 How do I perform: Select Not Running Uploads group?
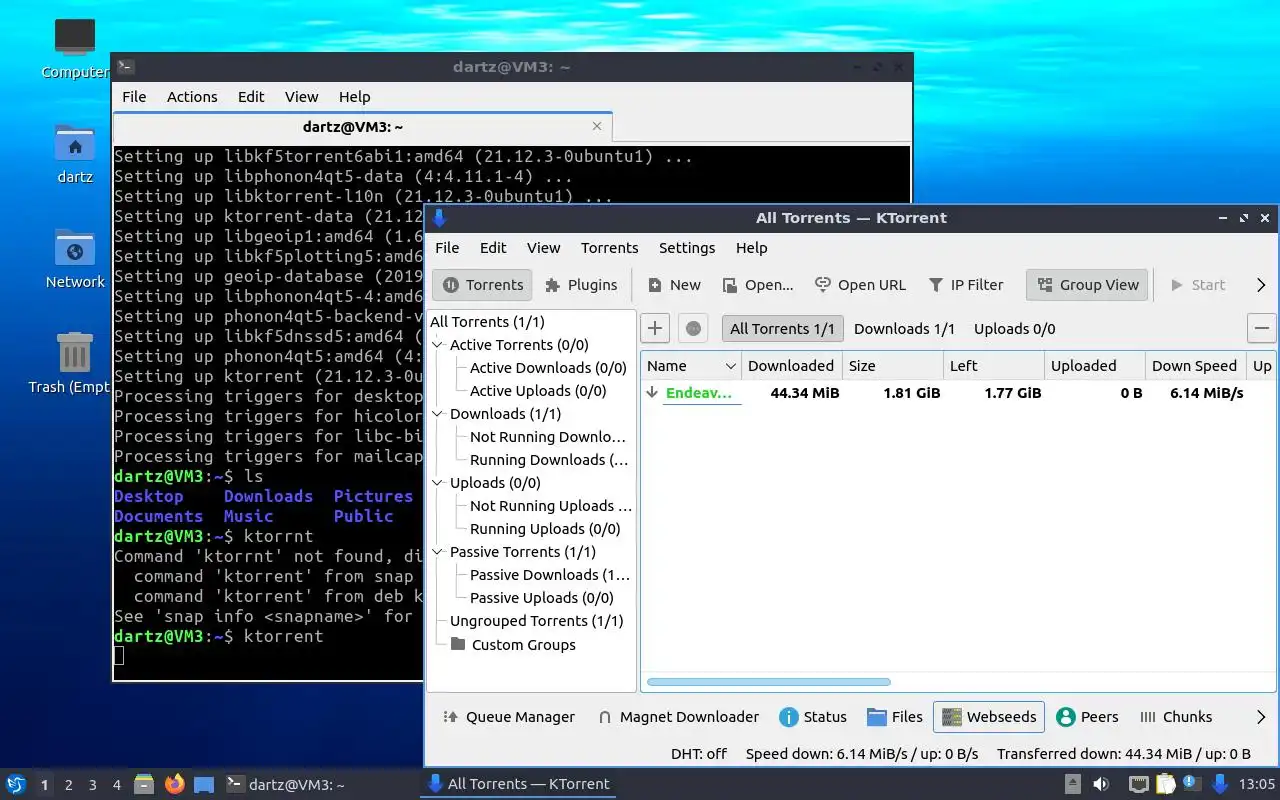(551, 506)
